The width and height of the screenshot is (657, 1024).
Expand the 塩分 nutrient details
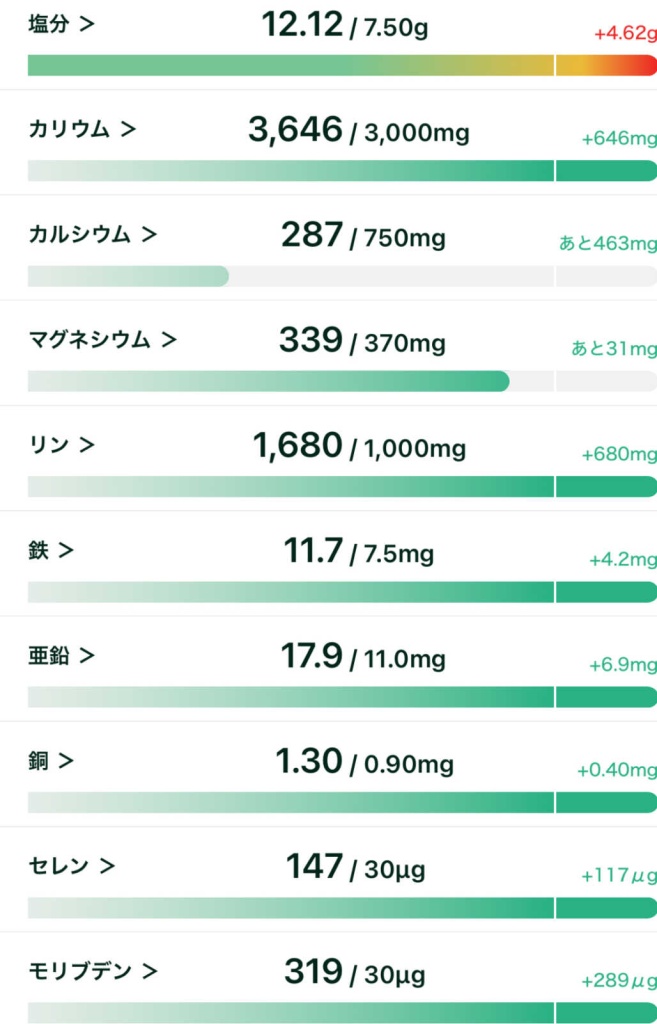pos(61,24)
